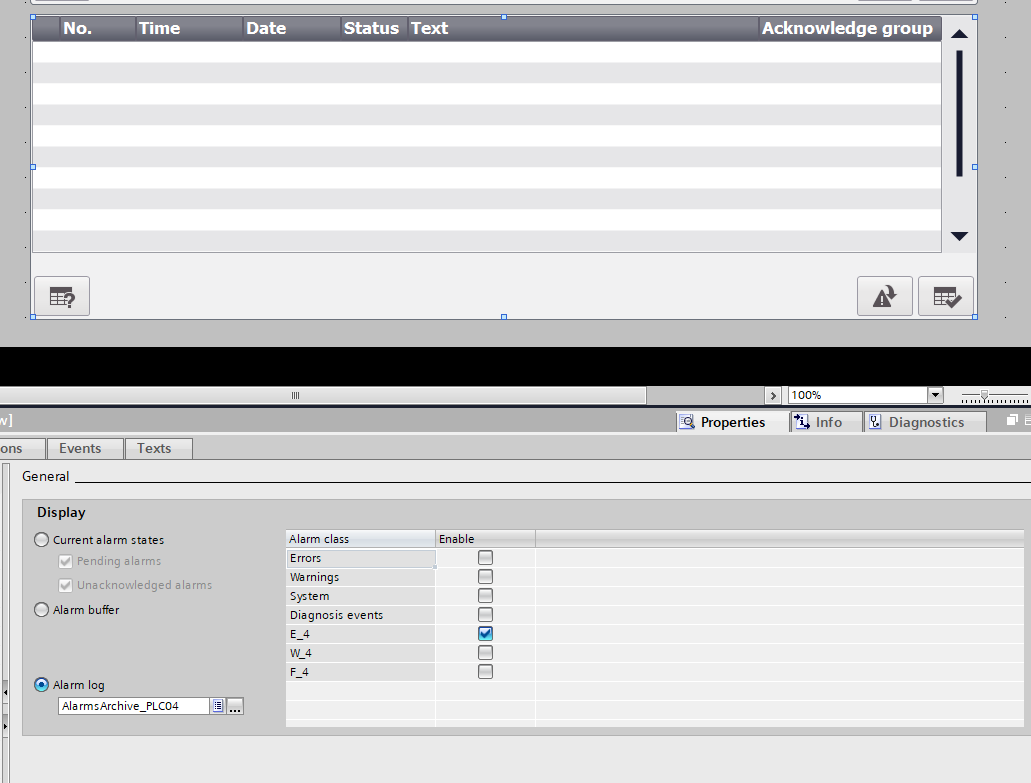Image resolution: width=1031 pixels, height=783 pixels.
Task: Click the zoom slider handle
Action: 984,395
